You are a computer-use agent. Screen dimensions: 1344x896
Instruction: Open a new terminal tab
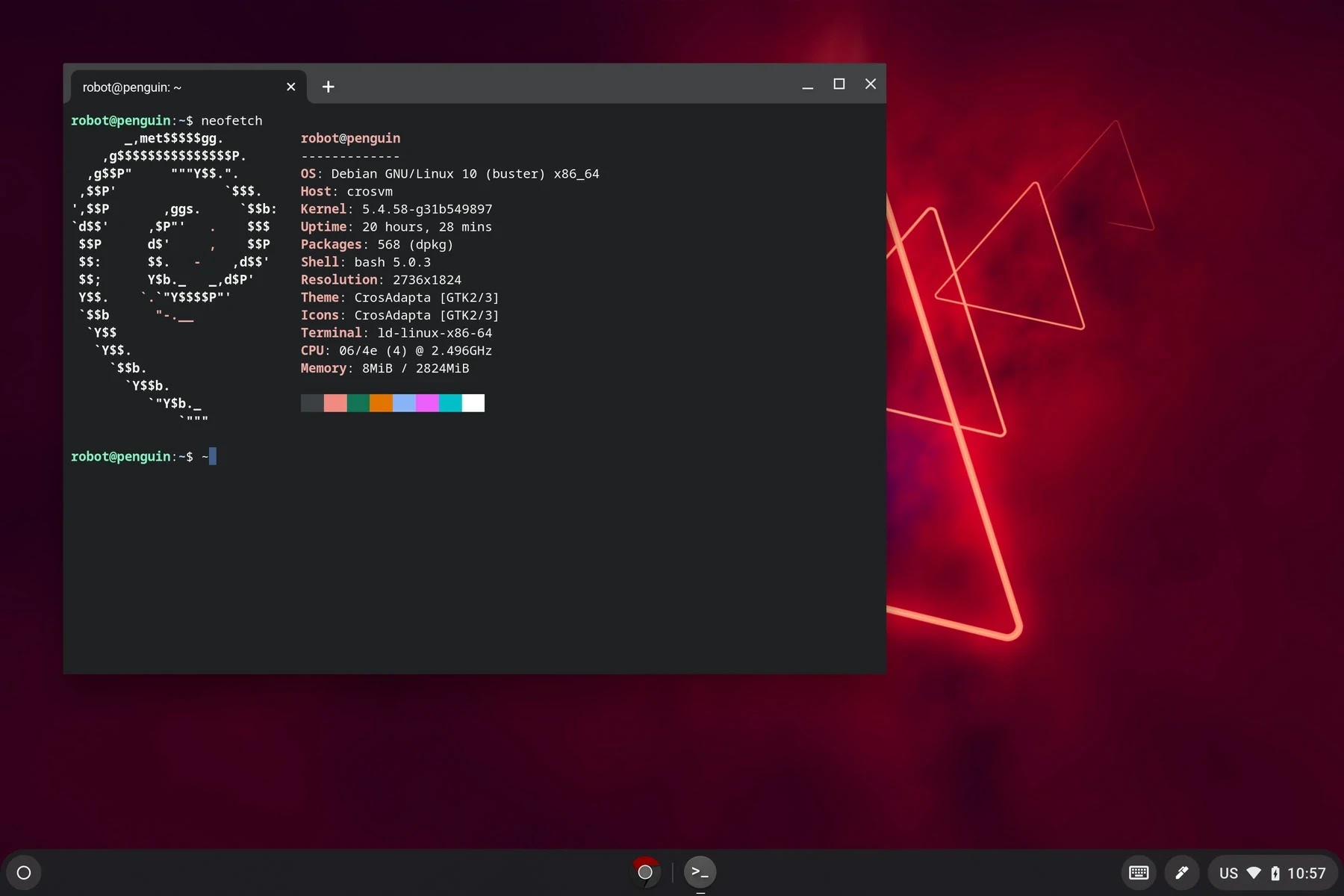pyautogui.click(x=329, y=87)
